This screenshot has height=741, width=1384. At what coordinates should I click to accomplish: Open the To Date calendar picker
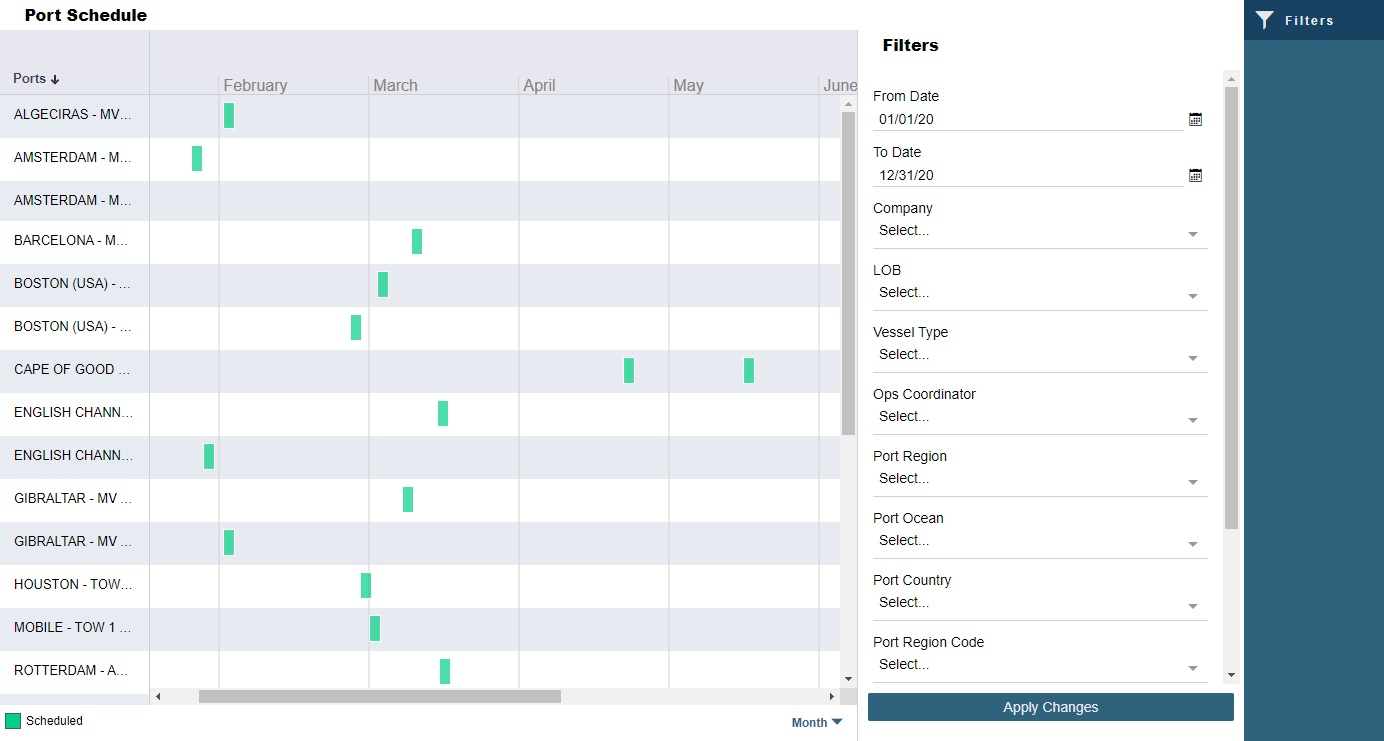(x=1195, y=175)
